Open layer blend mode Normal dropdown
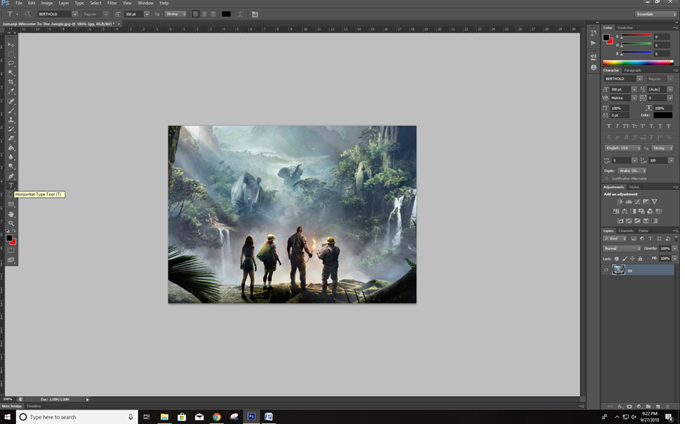The height and width of the screenshot is (426, 685). coord(622,249)
